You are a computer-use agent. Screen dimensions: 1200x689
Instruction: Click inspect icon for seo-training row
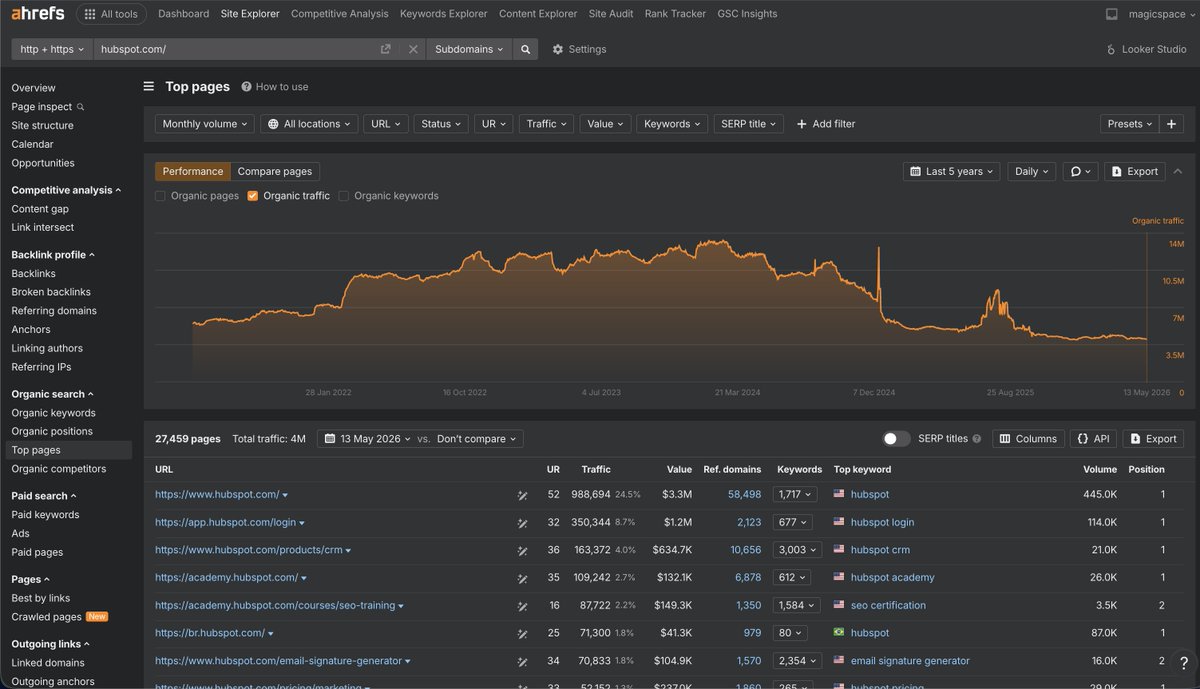point(522,605)
